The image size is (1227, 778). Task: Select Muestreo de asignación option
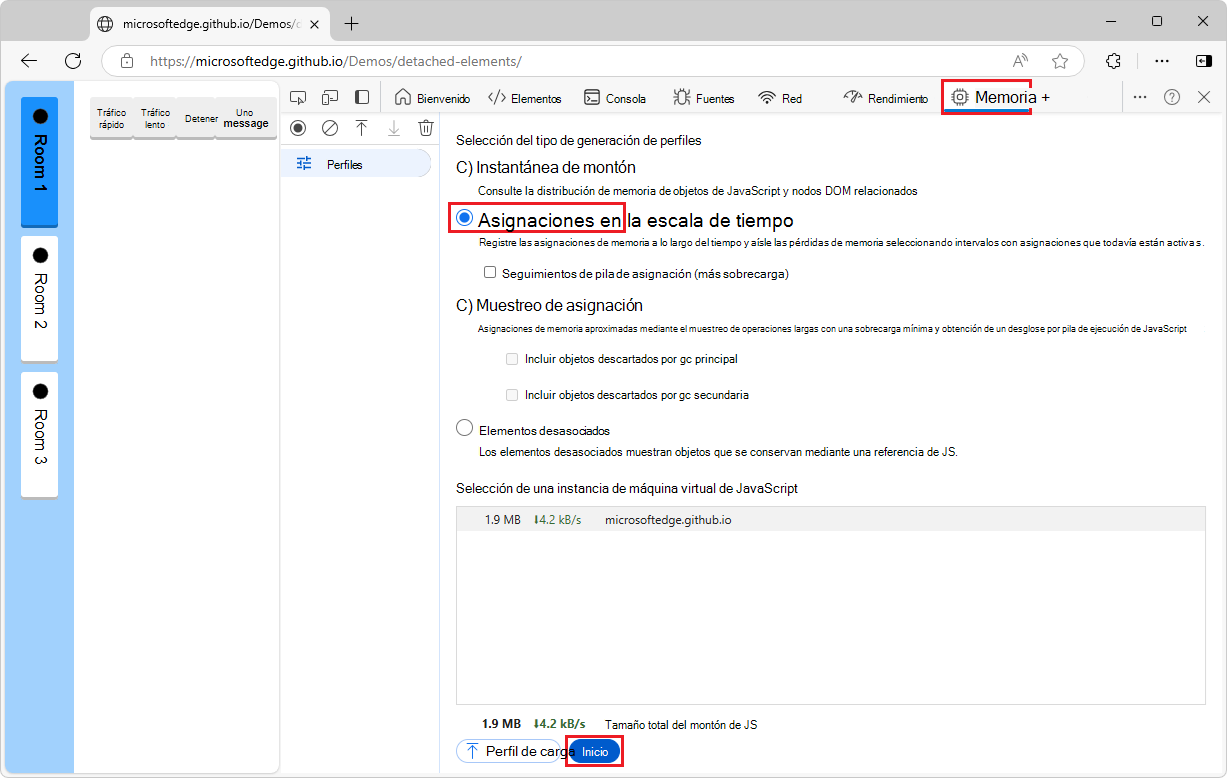[549, 305]
